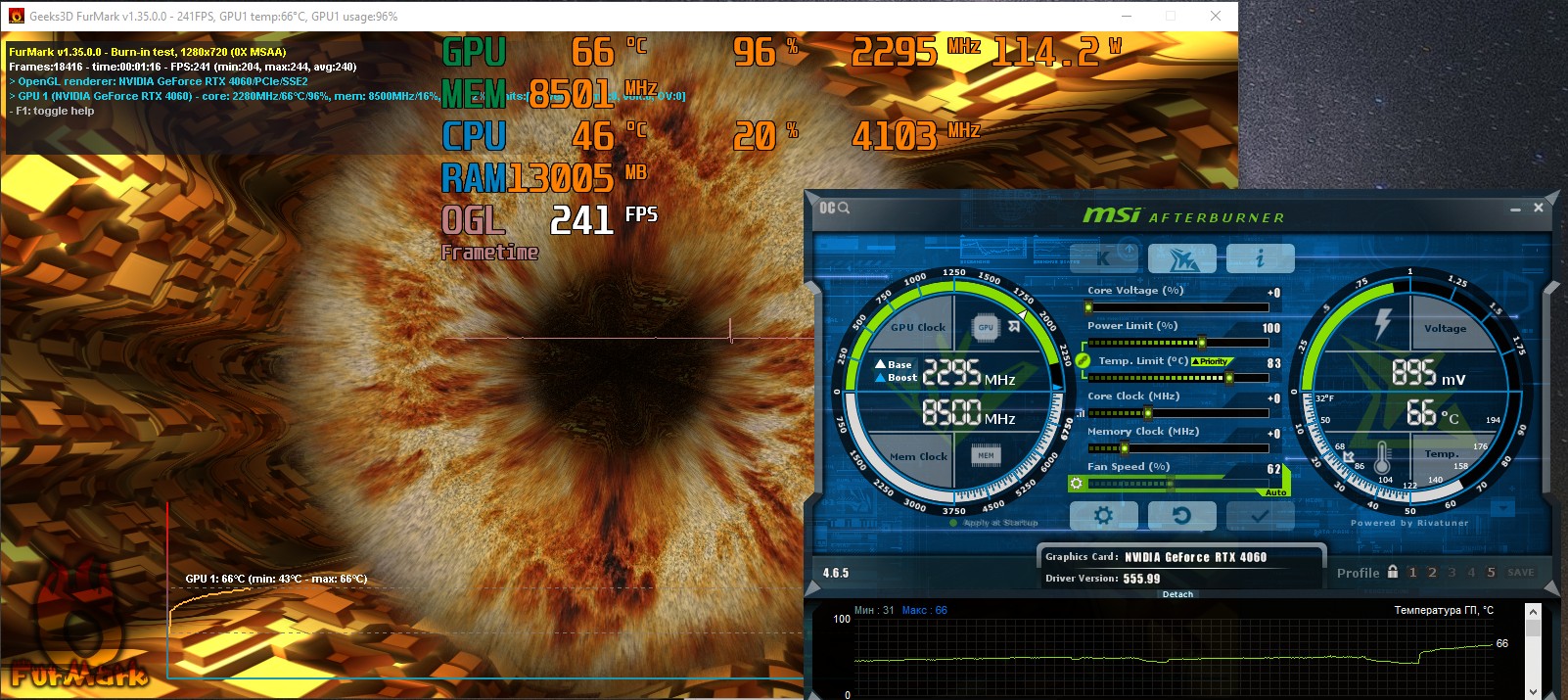The height and width of the screenshot is (700, 1568).
Task: Click the Base marker label
Action: point(894,364)
